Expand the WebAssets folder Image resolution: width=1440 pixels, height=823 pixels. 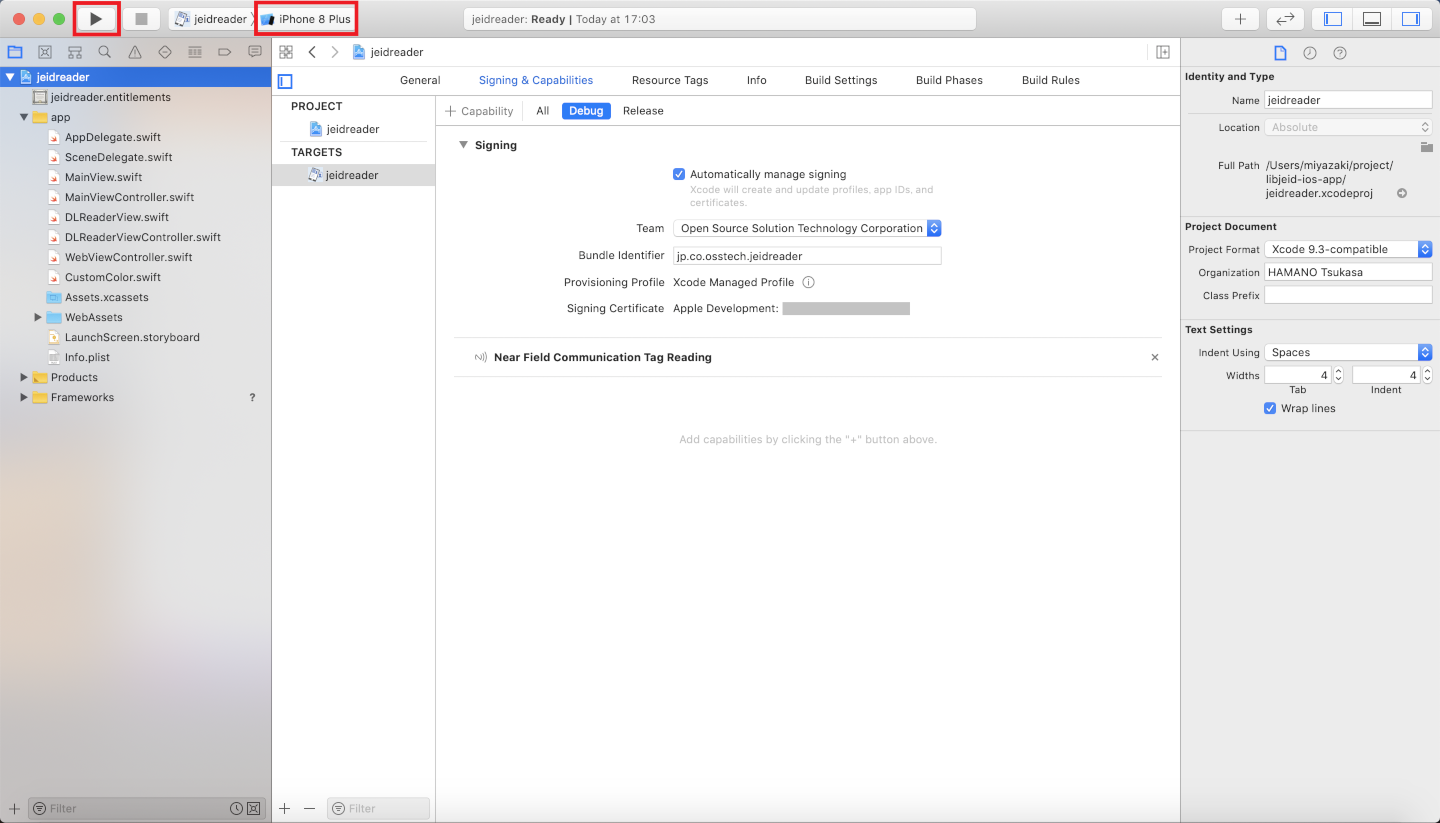tap(38, 317)
